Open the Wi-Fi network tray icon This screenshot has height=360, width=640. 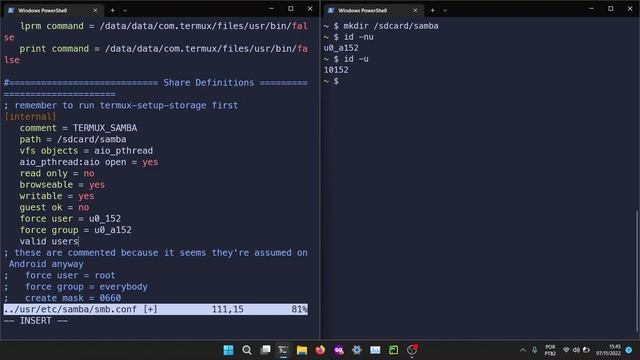click(566, 350)
